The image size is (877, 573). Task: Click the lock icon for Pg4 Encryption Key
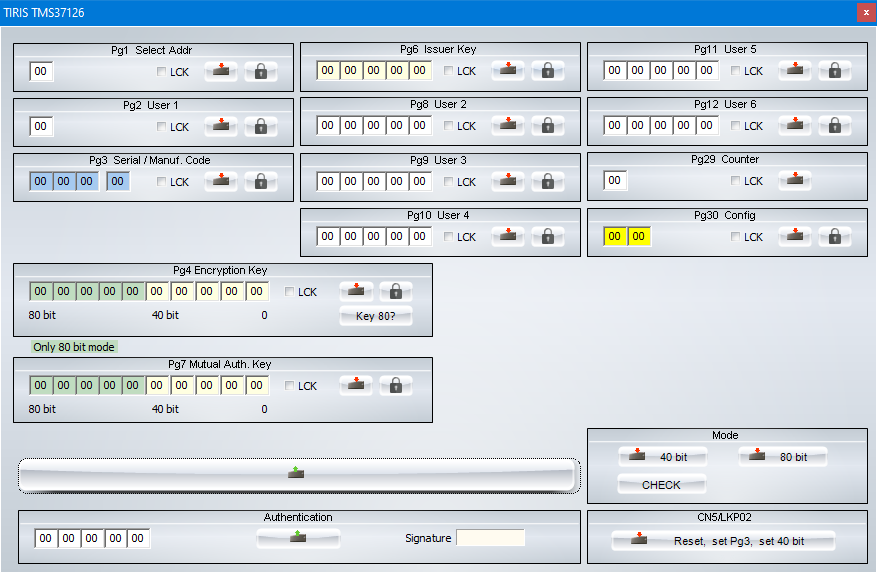click(395, 291)
